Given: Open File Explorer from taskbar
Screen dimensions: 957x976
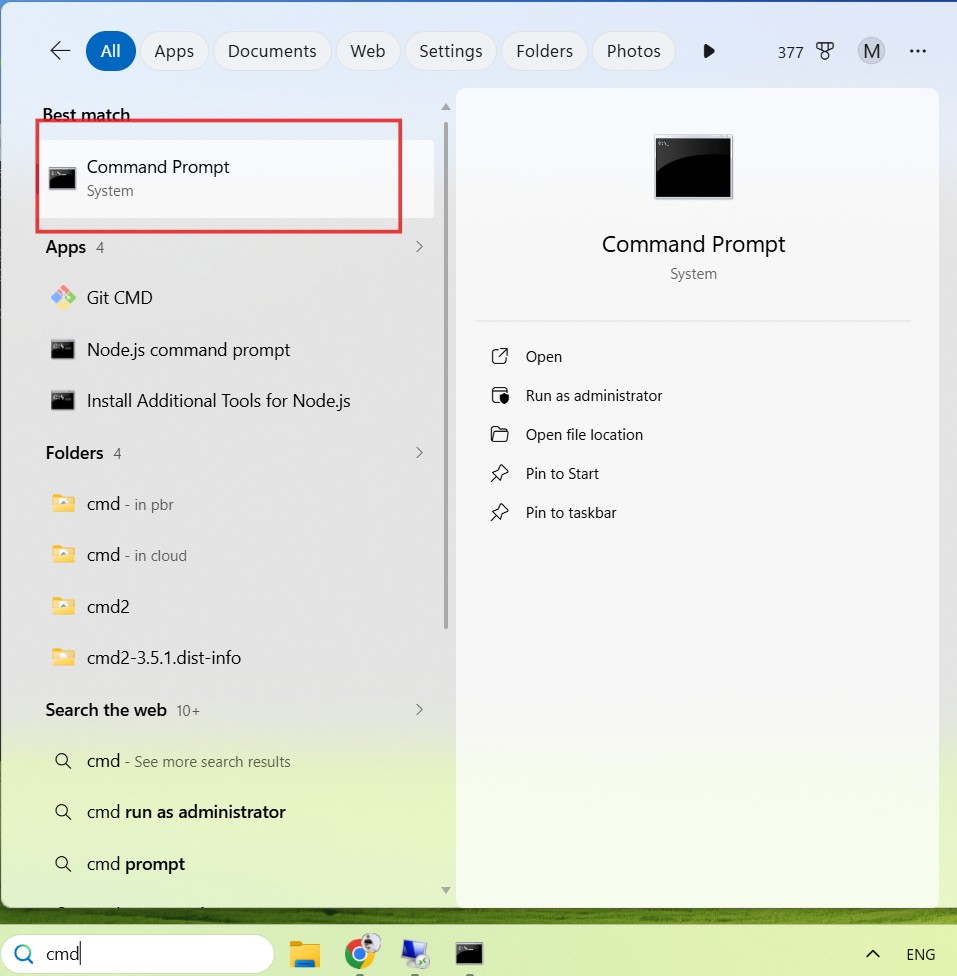Looking at the screenshot, I should (304, 954).
